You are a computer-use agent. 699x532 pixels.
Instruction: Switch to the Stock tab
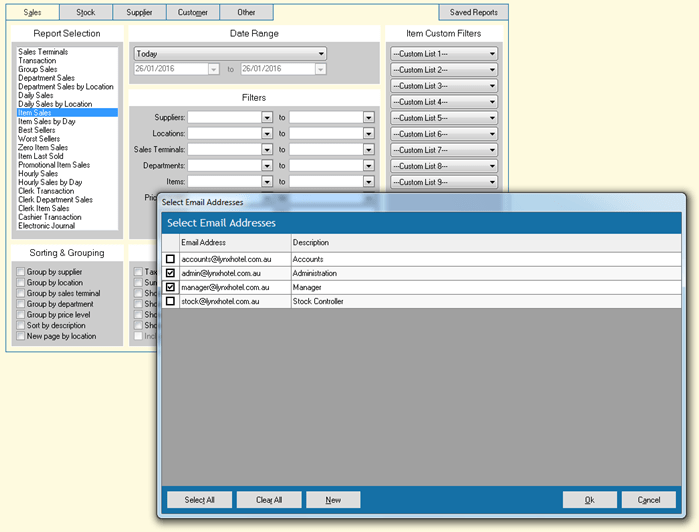pos(85,13)
